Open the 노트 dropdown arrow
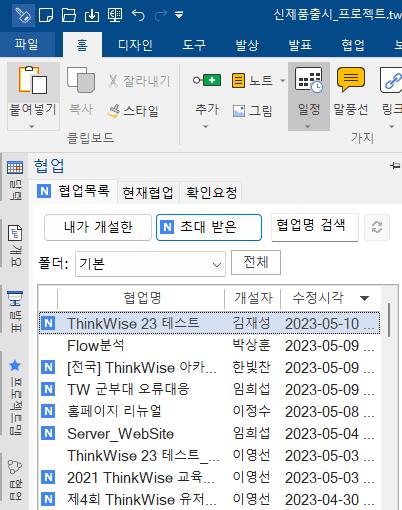402x510 pixels. click(283, 80)
